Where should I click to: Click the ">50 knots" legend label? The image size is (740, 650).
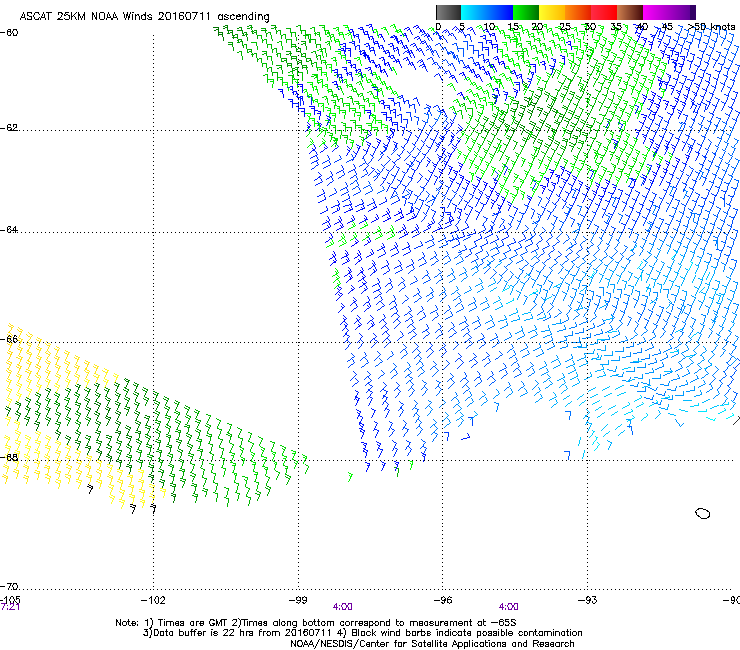712,26
